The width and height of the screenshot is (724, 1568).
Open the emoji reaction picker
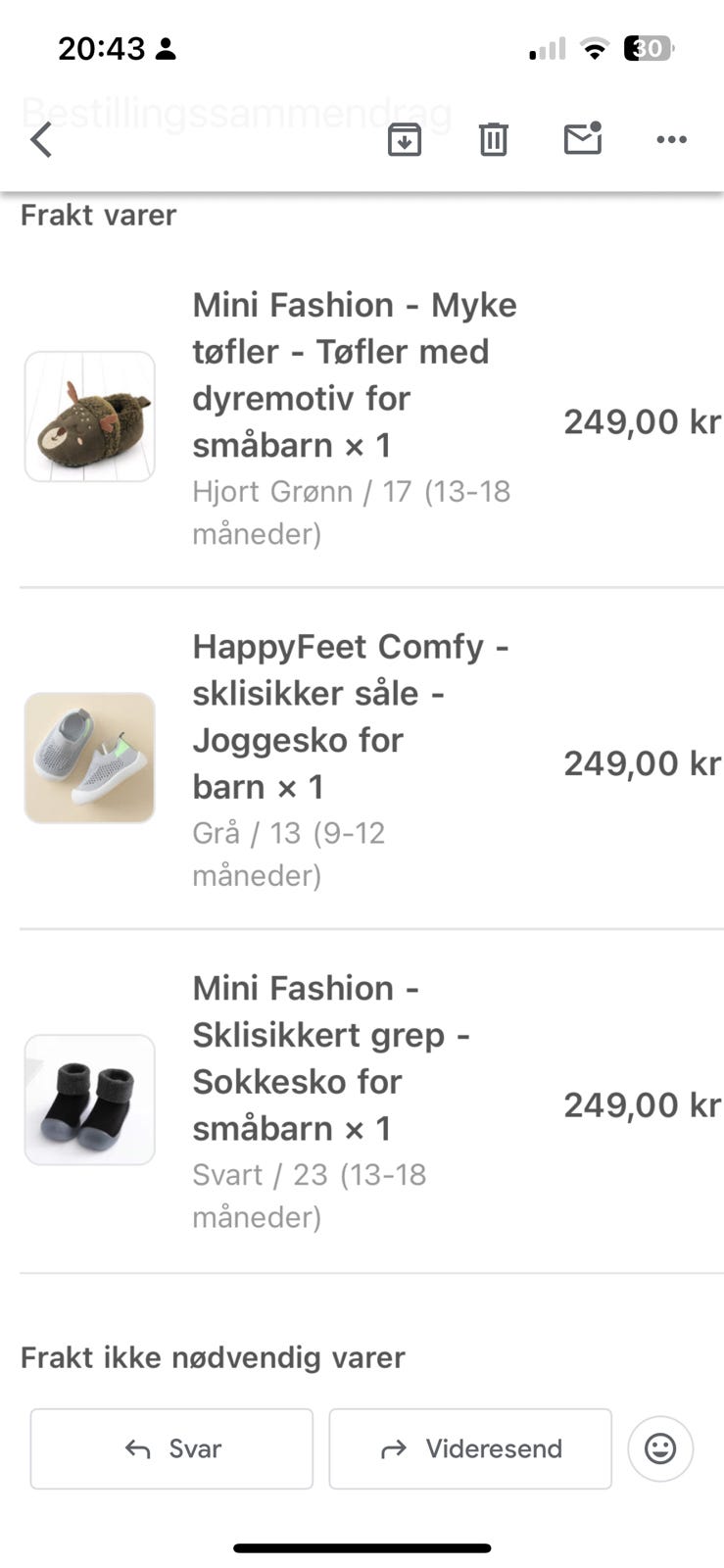[x=660, y=1447]
